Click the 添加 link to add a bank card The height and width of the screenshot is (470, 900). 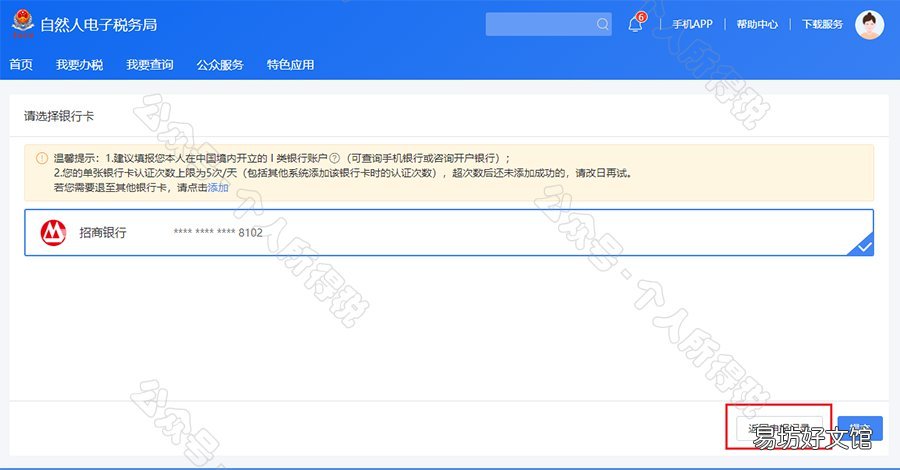[x=218, y=188]
